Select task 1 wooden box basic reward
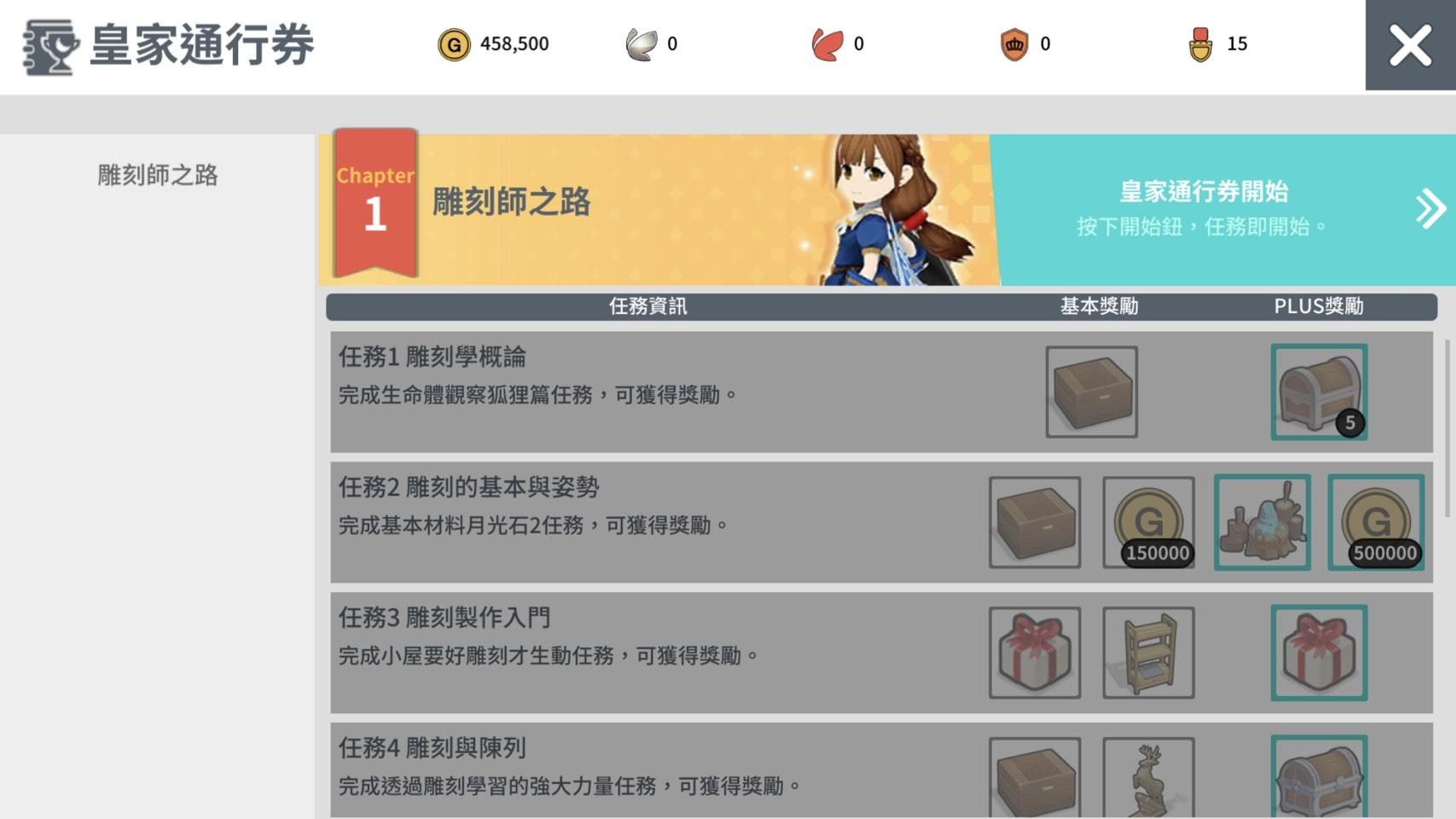The width and height of the screenshot is (1456, 819). (1092, 392)
